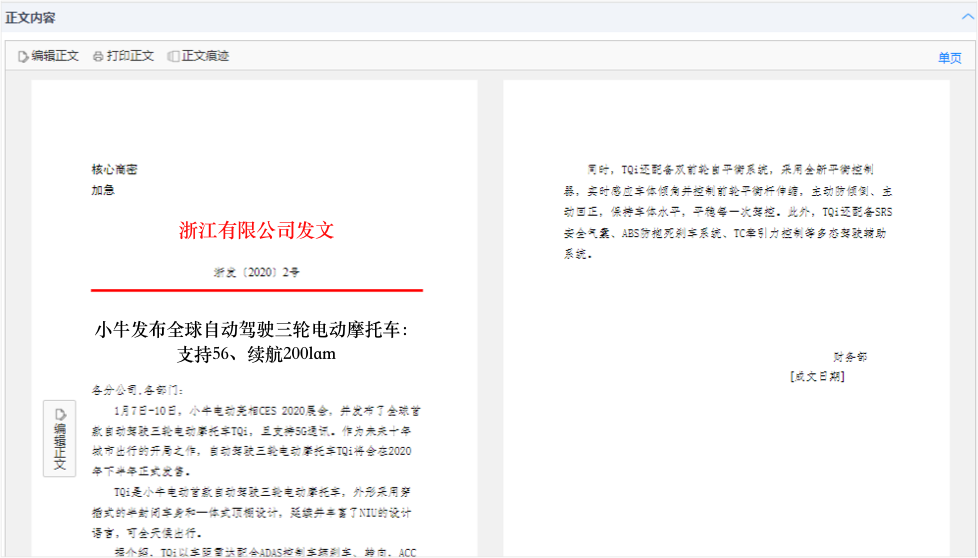Click the printer icon for 打印正文
978x558 pixels.
point(98,57)
